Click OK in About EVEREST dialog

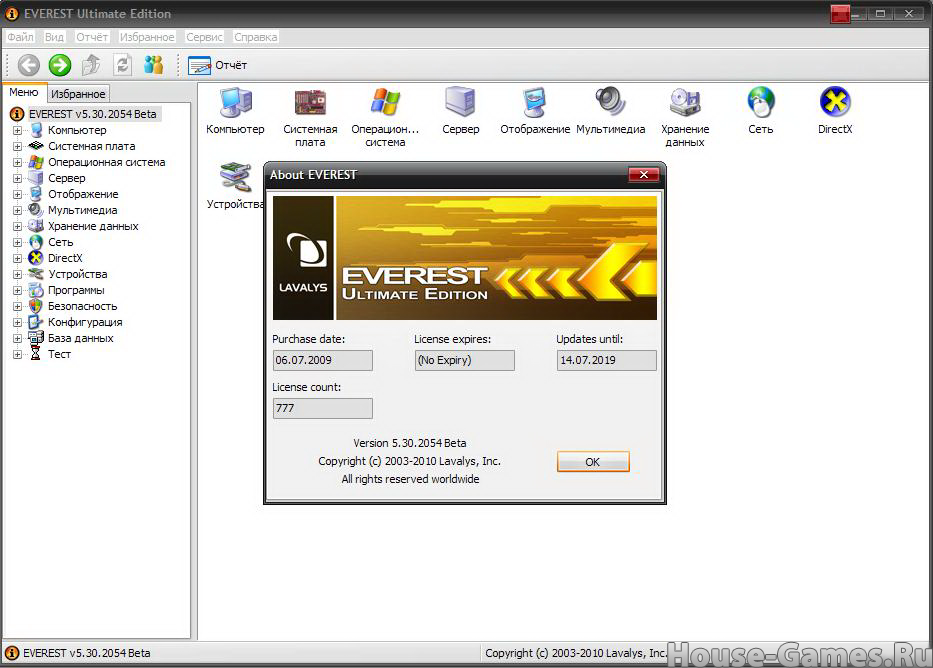pyautogui.click(x=593, y=462)
